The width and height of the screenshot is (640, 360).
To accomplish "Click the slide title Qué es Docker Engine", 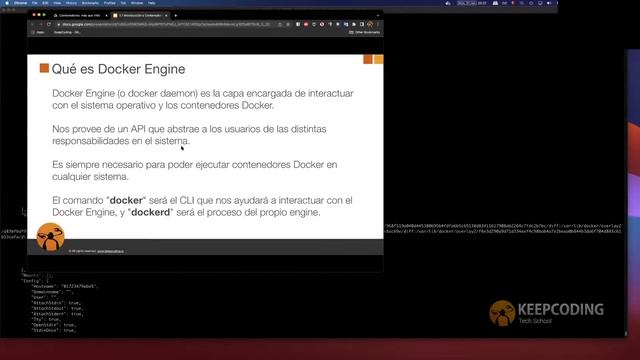I will point(118,69).
